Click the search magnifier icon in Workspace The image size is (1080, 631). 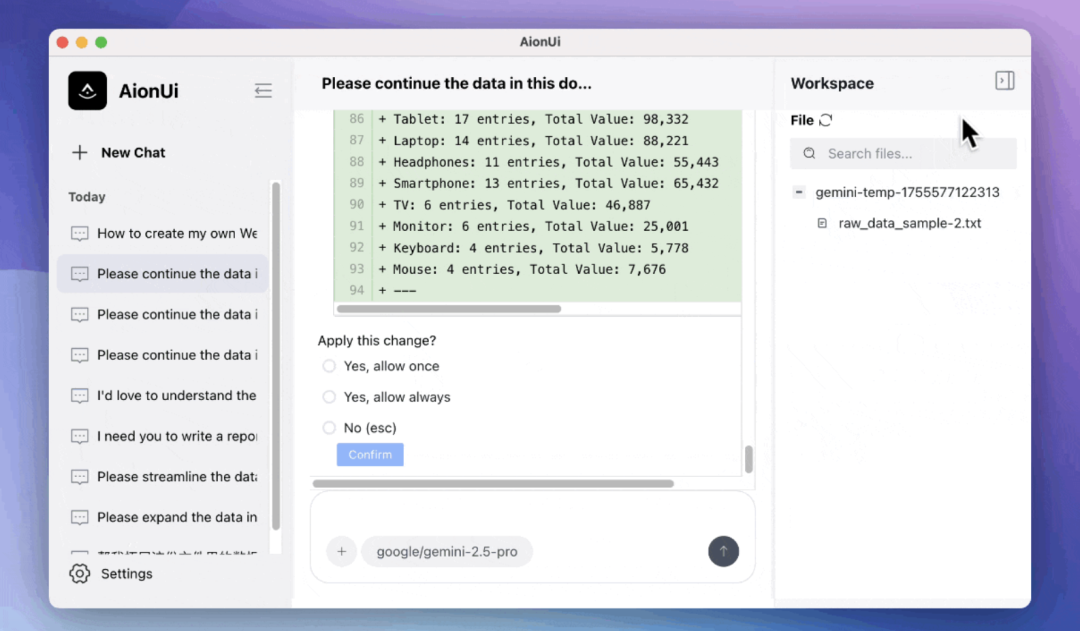click(x=809, y=153)
